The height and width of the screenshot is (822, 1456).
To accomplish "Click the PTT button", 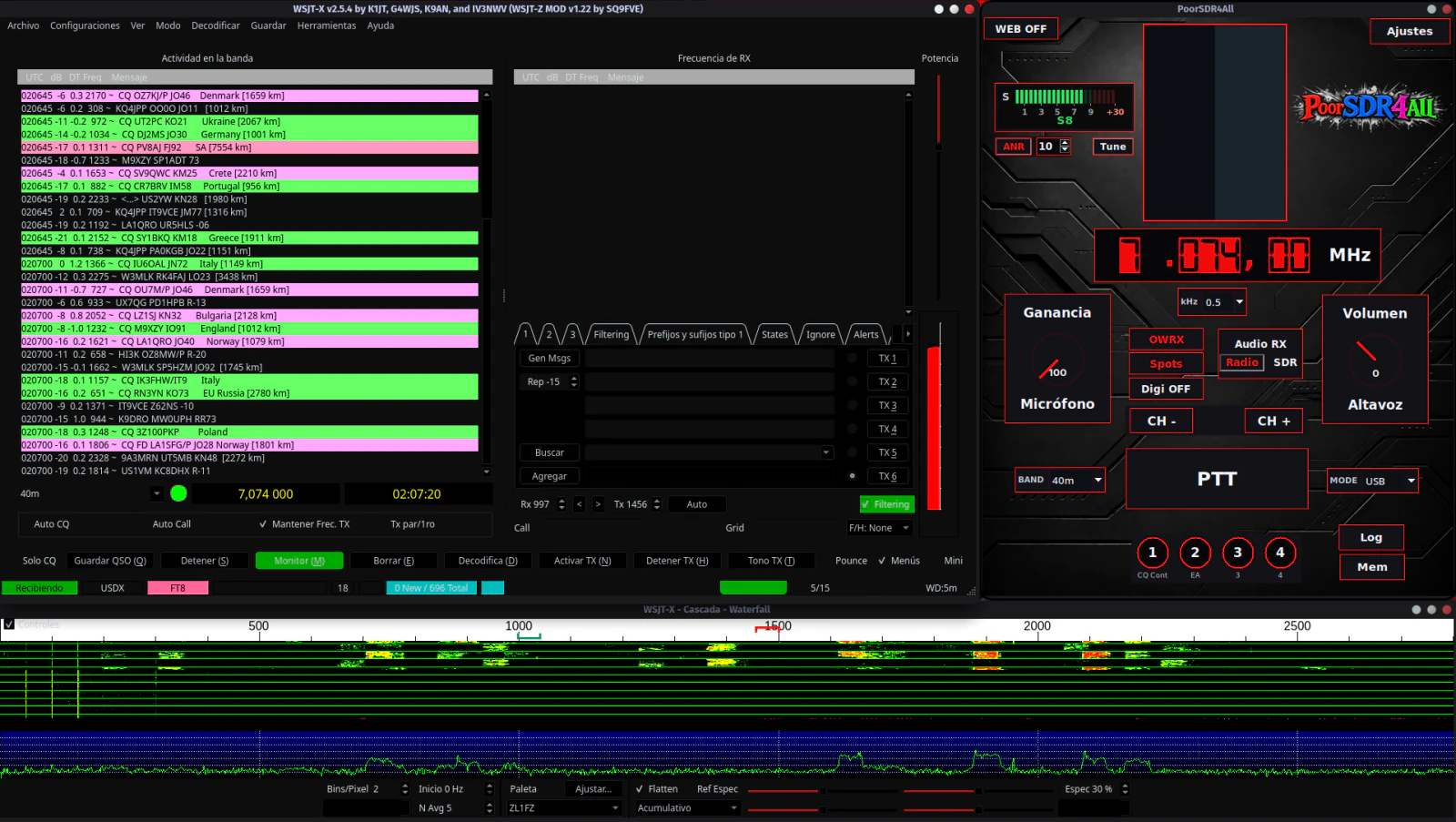I will 1217,479.
